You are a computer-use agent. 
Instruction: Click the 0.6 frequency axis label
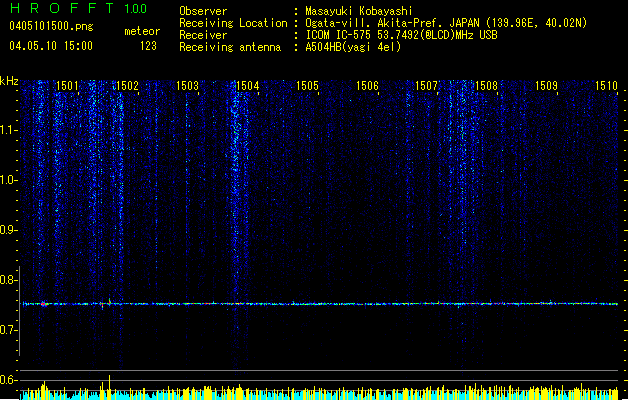click(x=8, y=380)
